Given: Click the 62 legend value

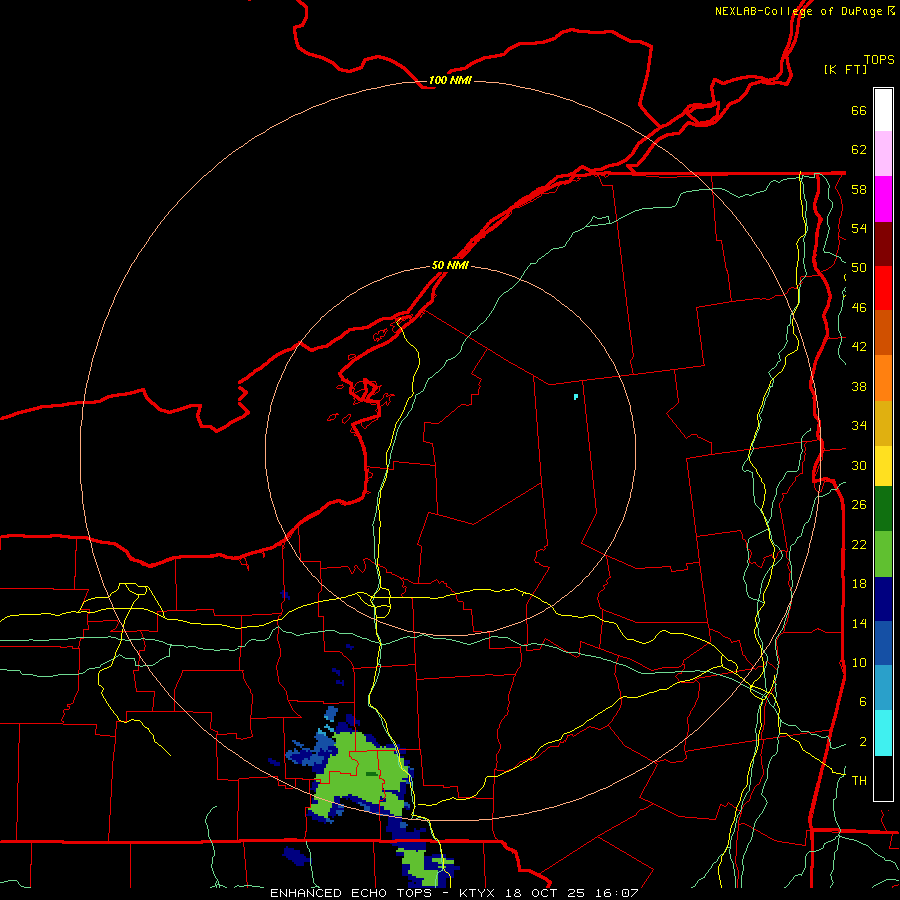Looking at the screenshot, I should pos(859,150).
